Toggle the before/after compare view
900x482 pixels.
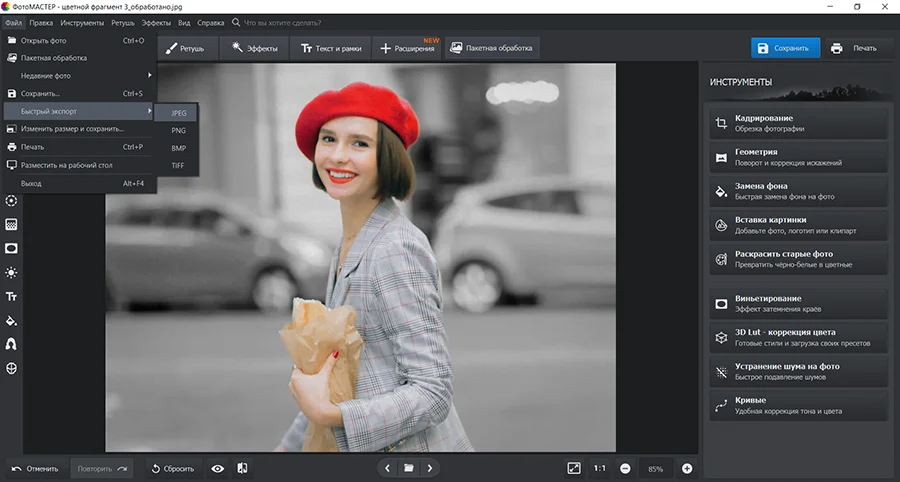(x=242, y=468)
